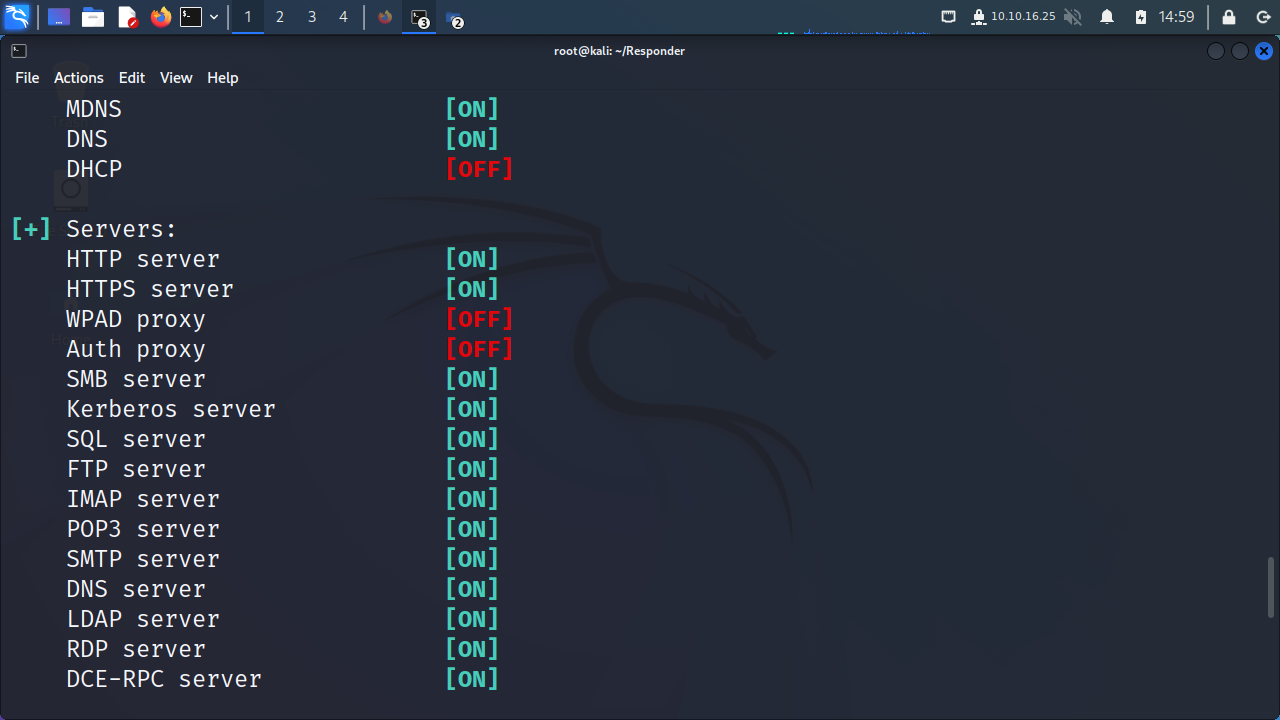Click the DHCP line text
Viewport: 1280px width, 720px height.
94,169
